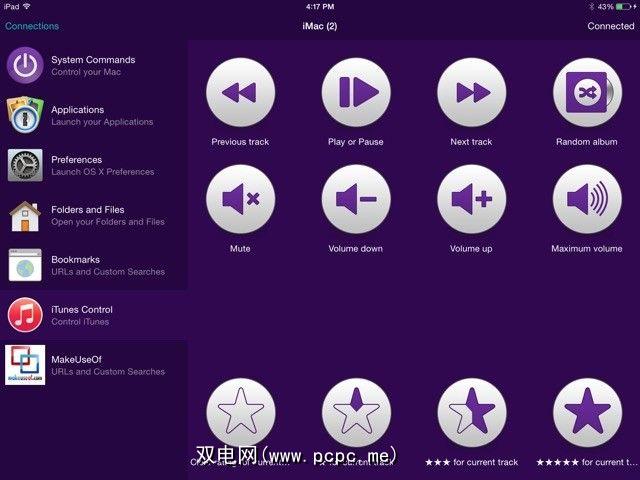Open the MakeUseOf logo icon
The width and height of the screenshot is (640, 480).
25,365
